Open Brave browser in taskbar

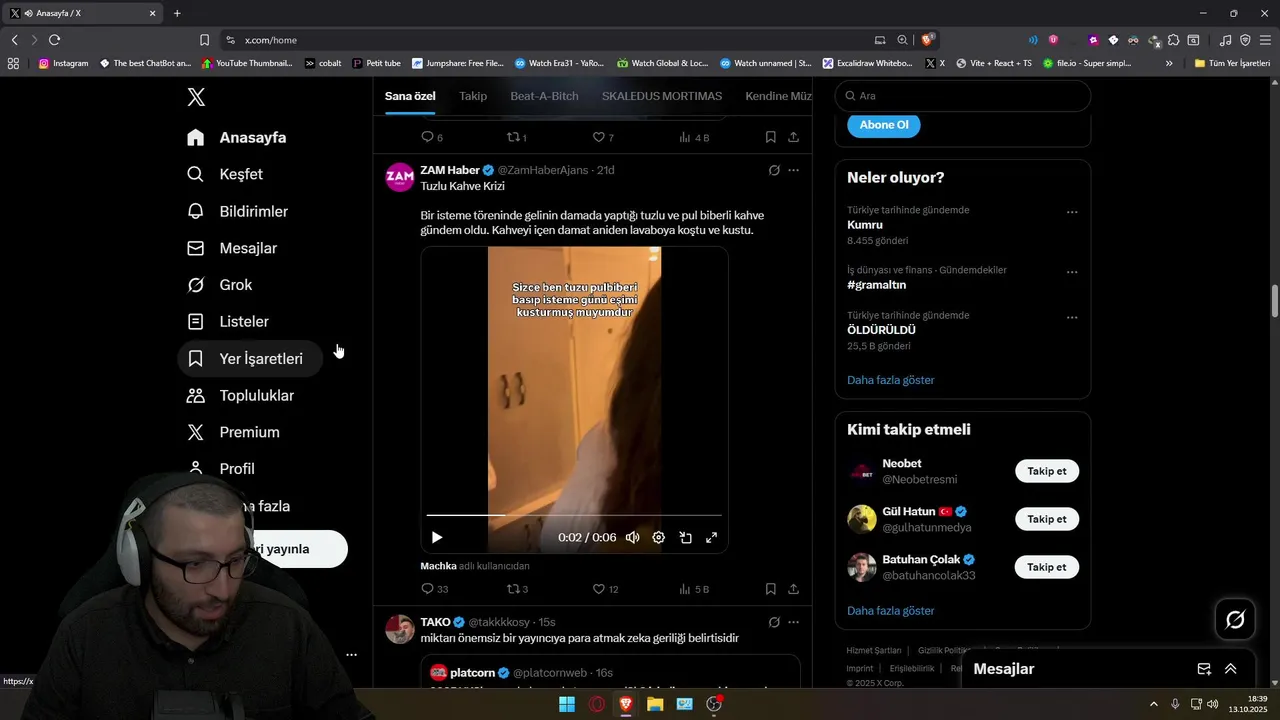pos(626,704)
